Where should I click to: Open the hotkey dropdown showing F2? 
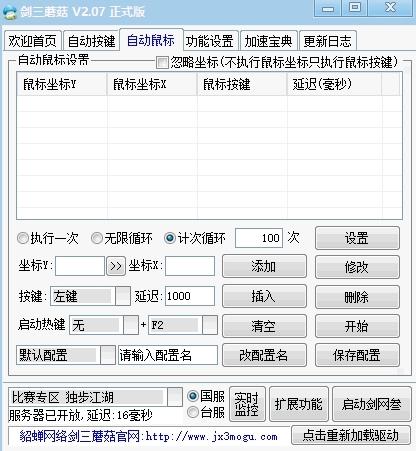click(183, 325)
